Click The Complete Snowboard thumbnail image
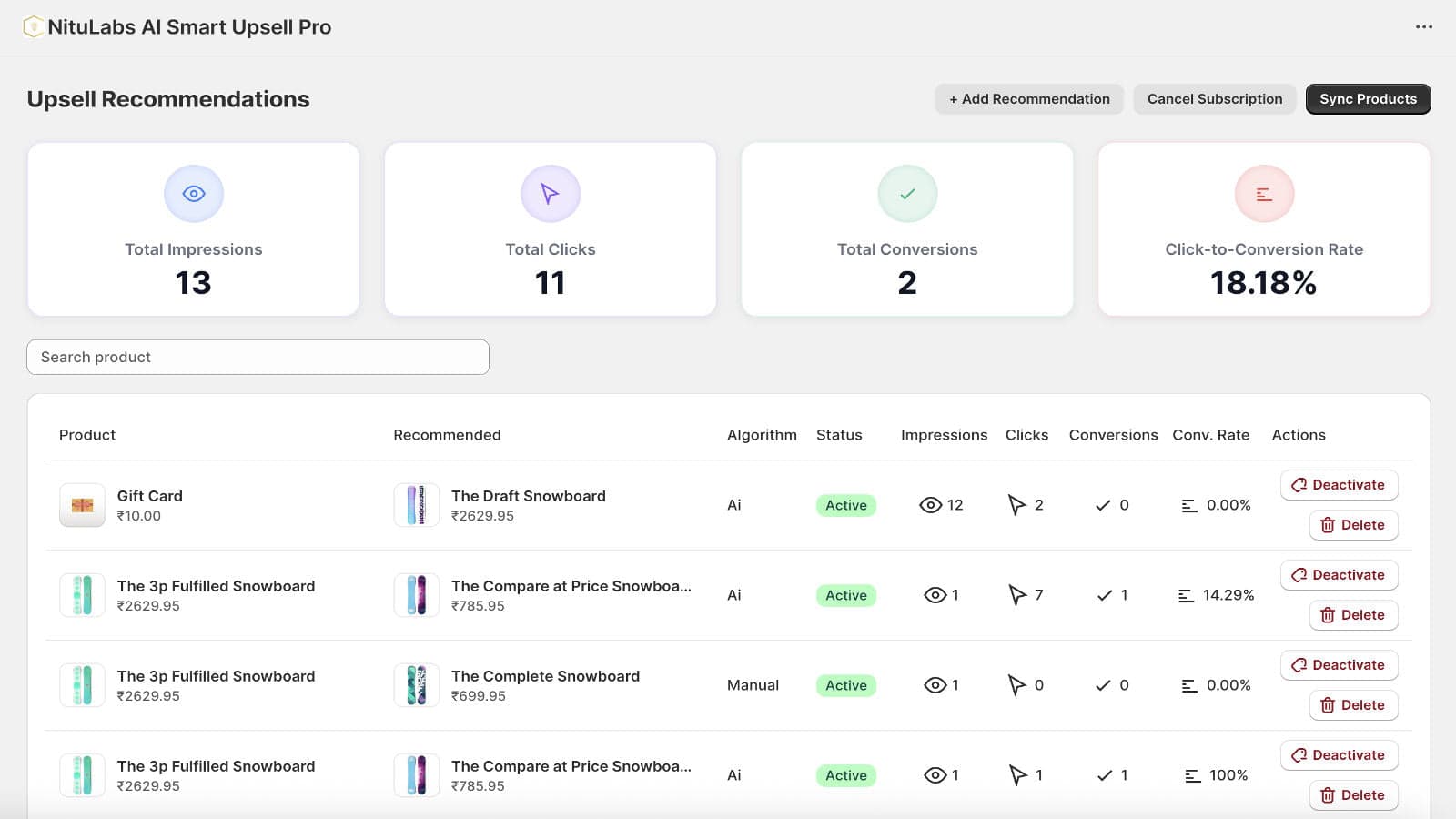Screen dimensions: 1456x819 point(416,685)
